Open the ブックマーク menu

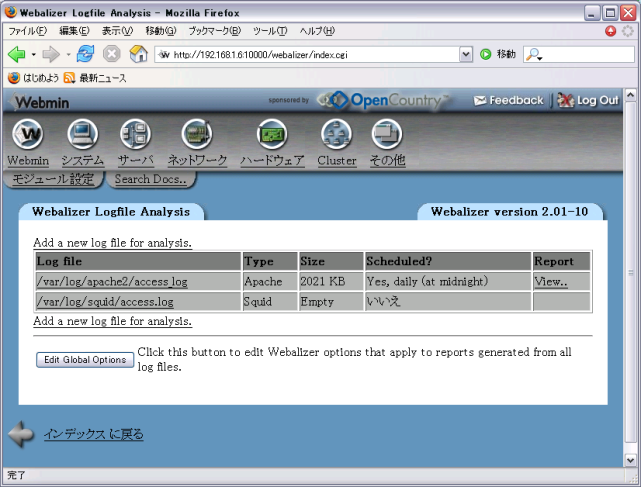click(214, 31)
